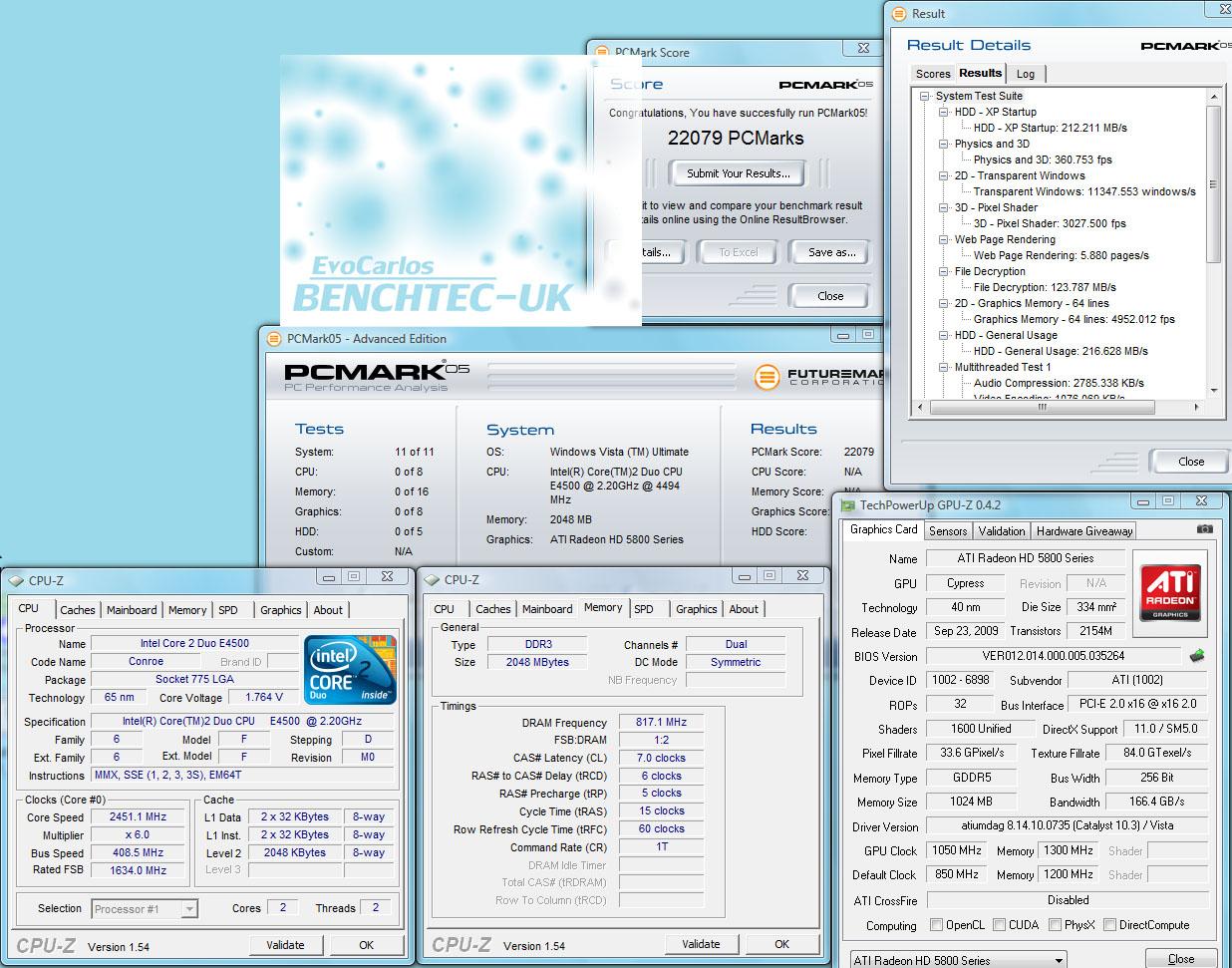1232x968 pixels.
Task: Open Memory tab in left CPU-Z window
Action: [x=187, y=610]
